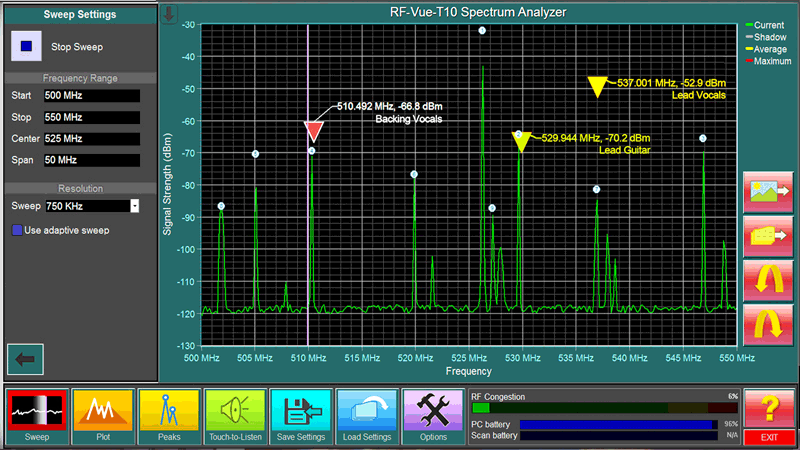Click the Start frequency field 500 MHz
This screenshot has width=800, height=450.
pyautogui.click(x=92, y=95)
